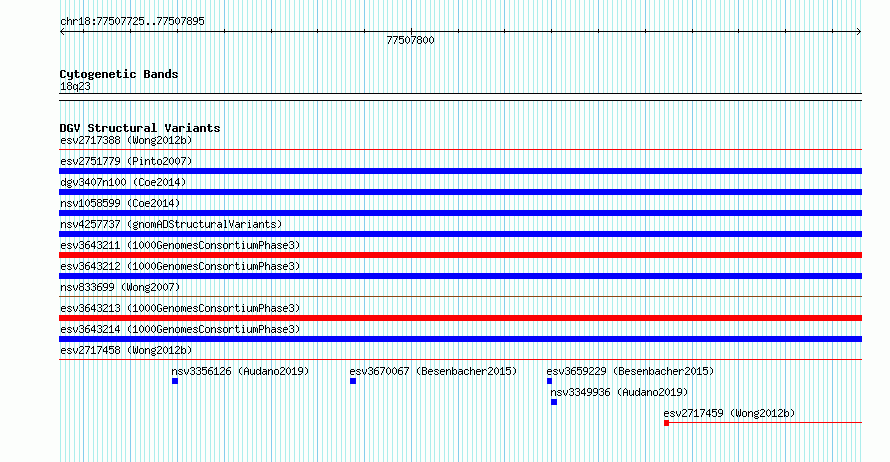This screenshot has width=890, height=462.
Task: Click the esv2717458 (Wong2012b) label
Action: point(126,350)
